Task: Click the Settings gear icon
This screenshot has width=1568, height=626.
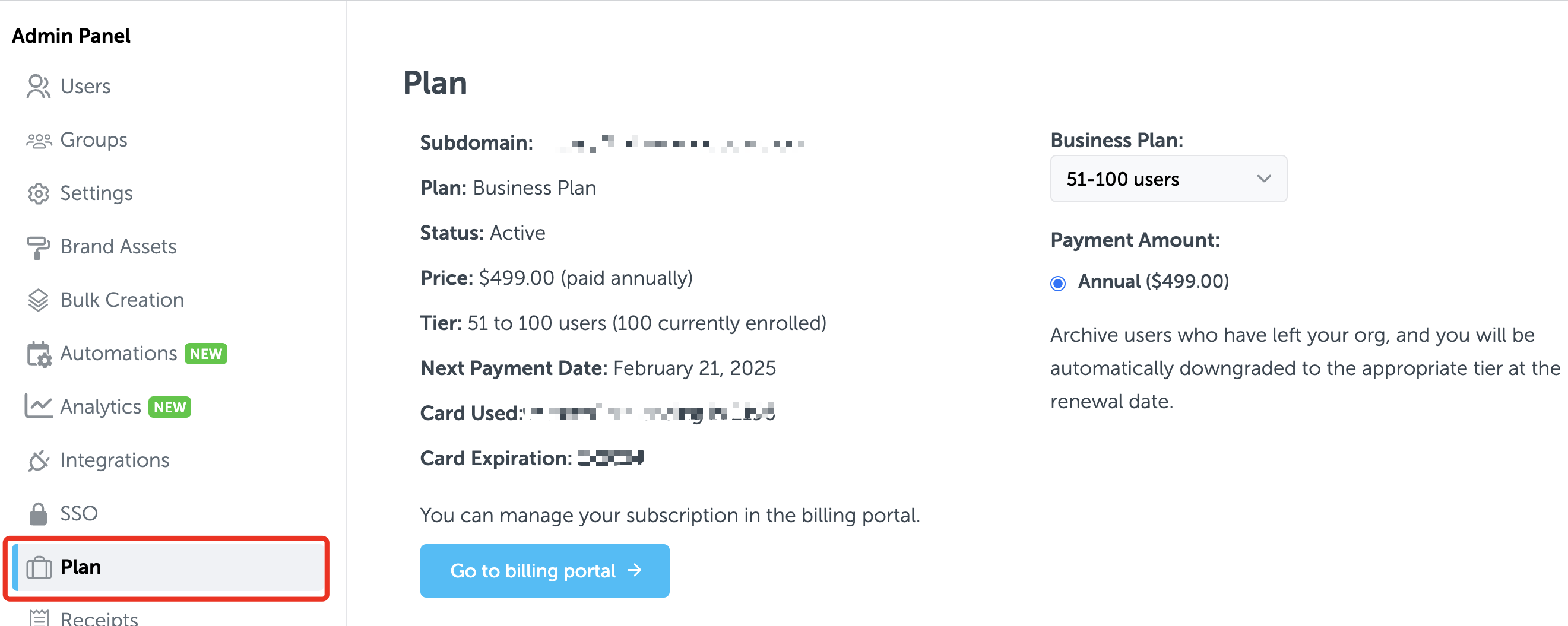Action: (39, 193)
